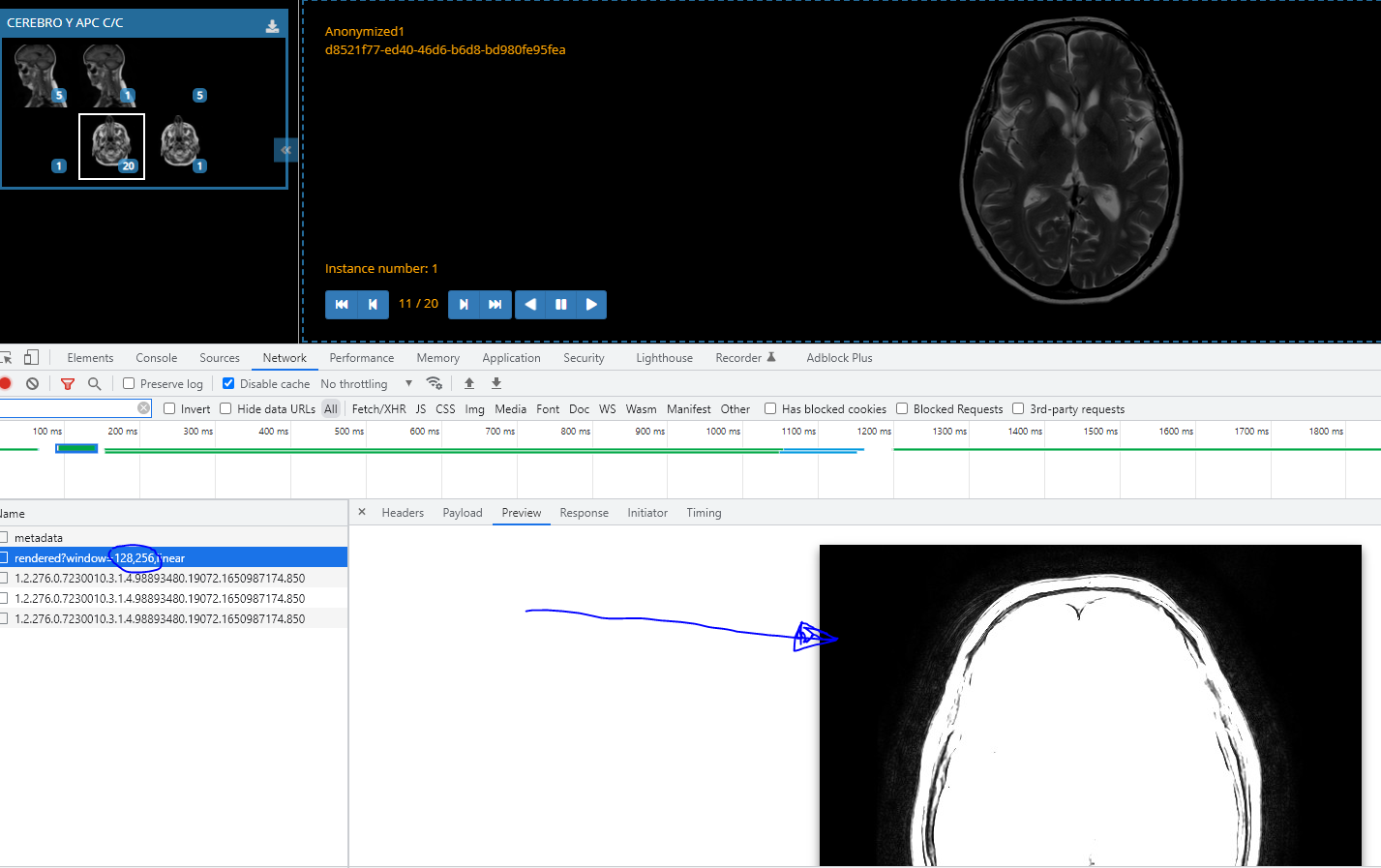Open Recorder tab
The height and width of the screenshot is (868, 1381).
click(745, 358)
